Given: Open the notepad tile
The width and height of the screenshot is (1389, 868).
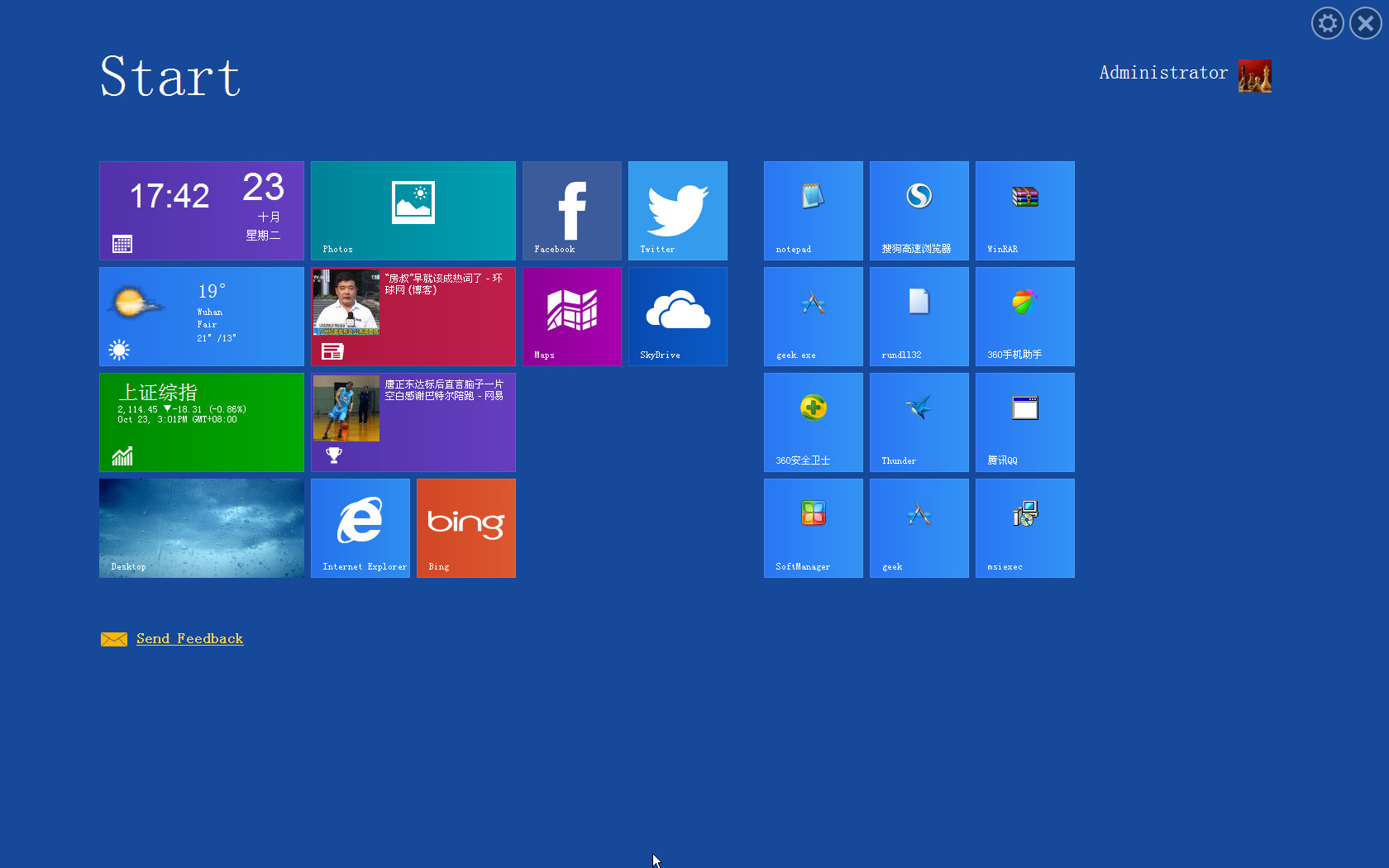Looking at the screenshot, I should point(814,211).
